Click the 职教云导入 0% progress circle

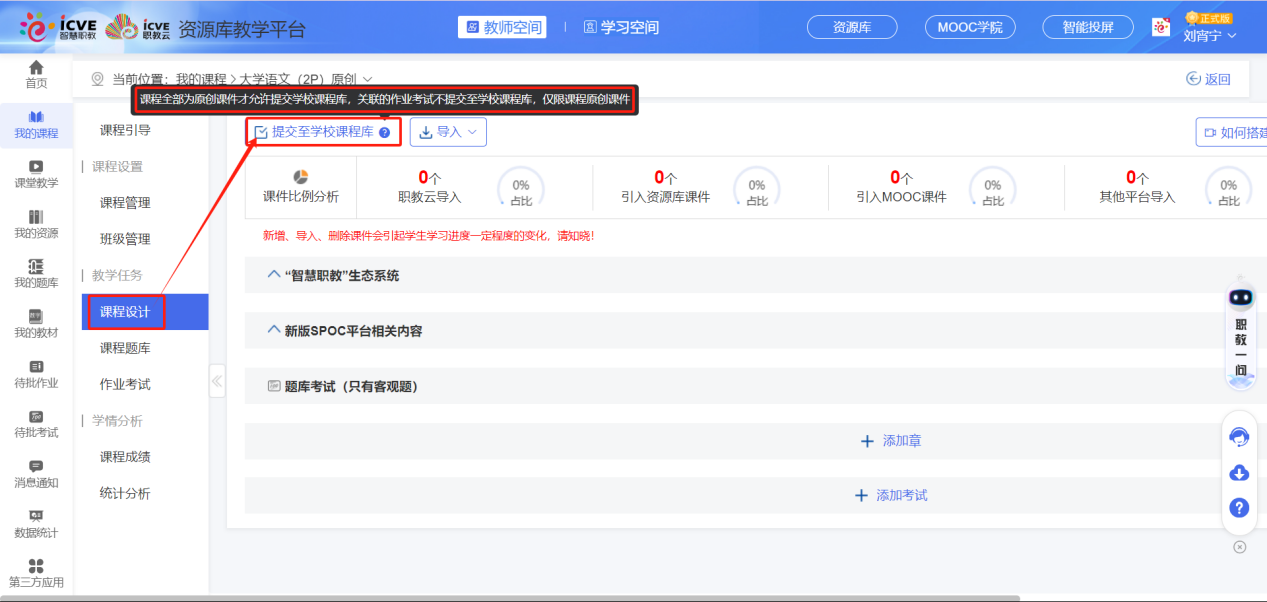tap(521, 187)
